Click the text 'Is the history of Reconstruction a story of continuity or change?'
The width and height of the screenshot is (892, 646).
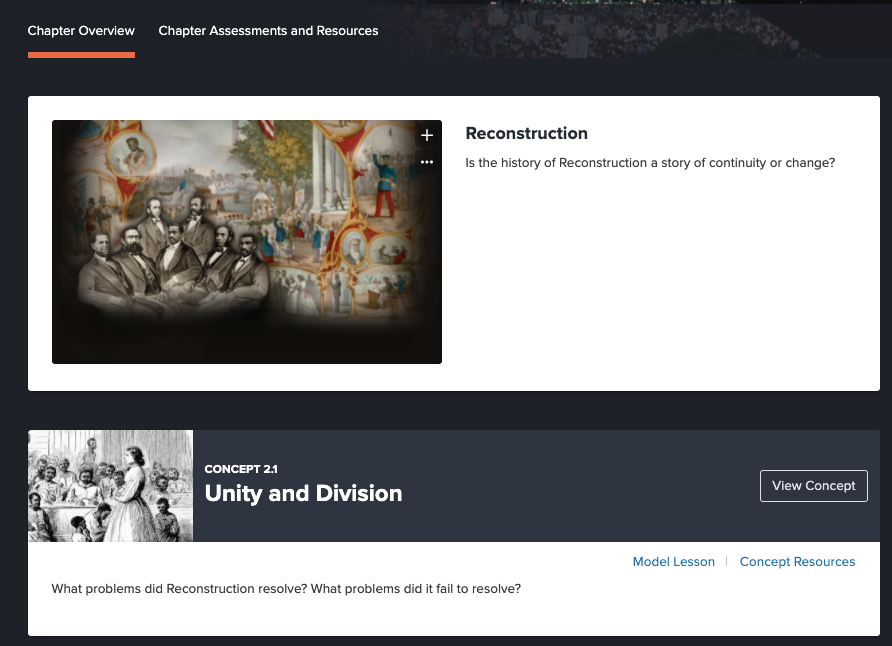click(x=650, y=163)
